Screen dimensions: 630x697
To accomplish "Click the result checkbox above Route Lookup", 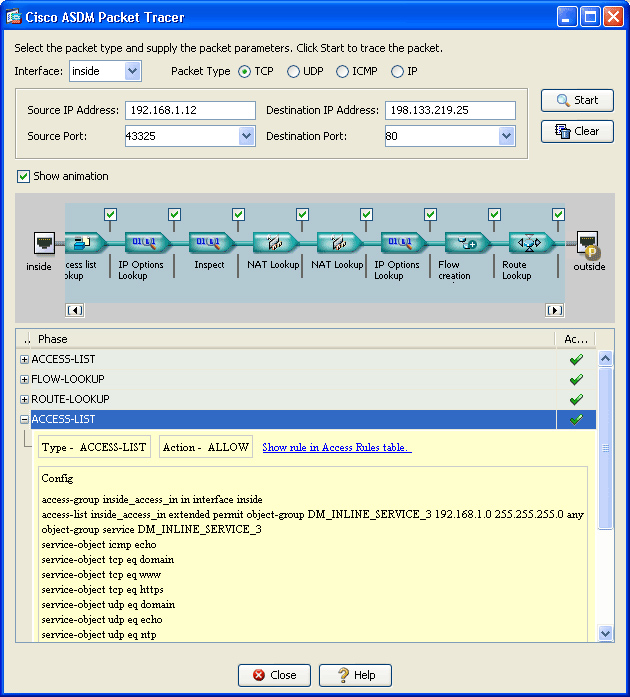I will point(558,215).
